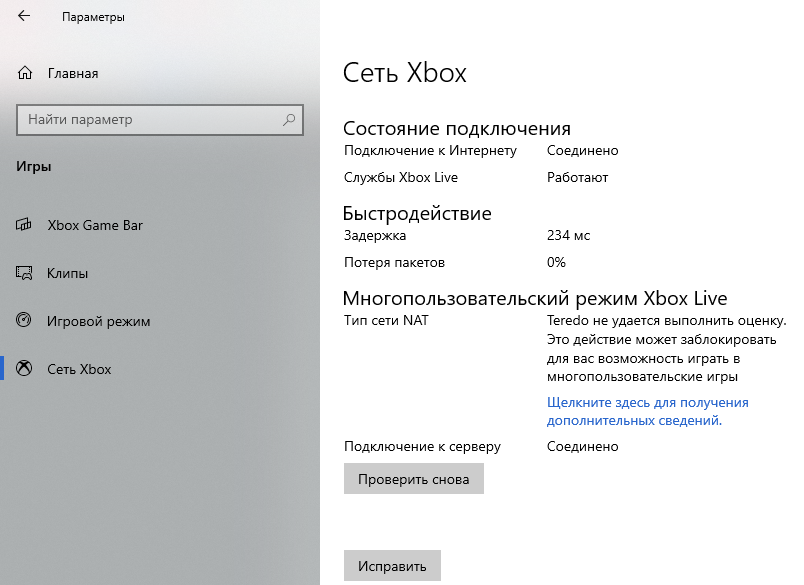804x585 pixels.
Task: Click the back arrow icon
Action: tap(24, 16)
